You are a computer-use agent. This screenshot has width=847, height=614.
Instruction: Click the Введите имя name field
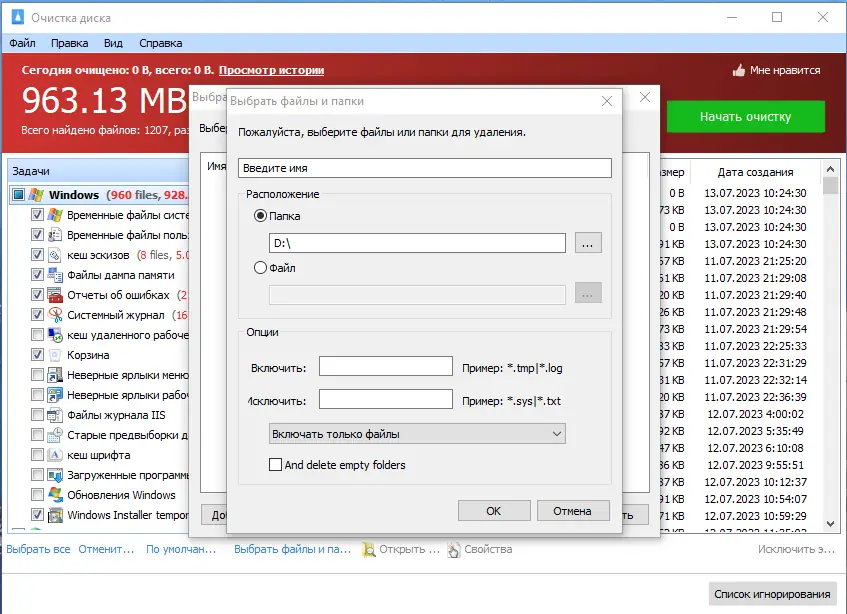pyautogui.click(x=425, y=168)
